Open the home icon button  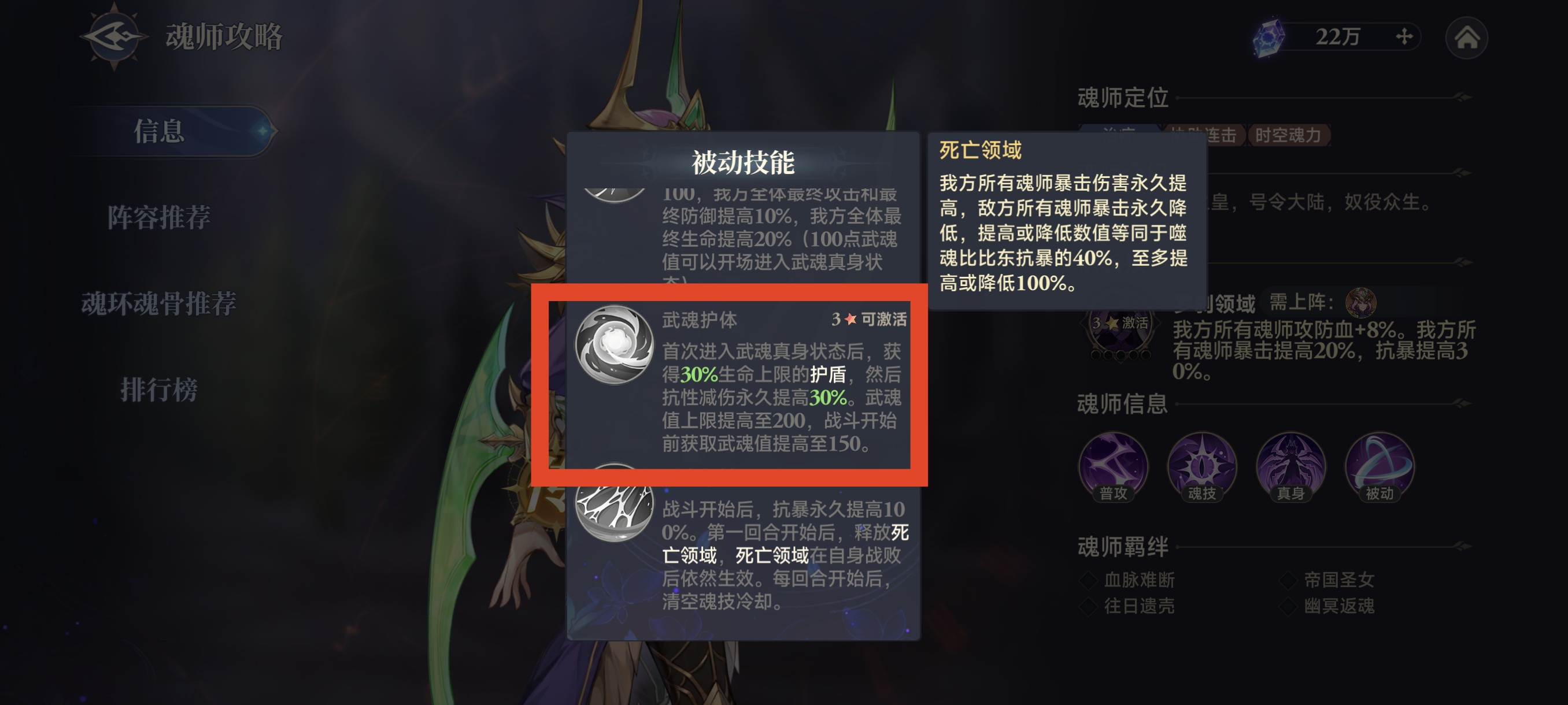(1466, 38)
